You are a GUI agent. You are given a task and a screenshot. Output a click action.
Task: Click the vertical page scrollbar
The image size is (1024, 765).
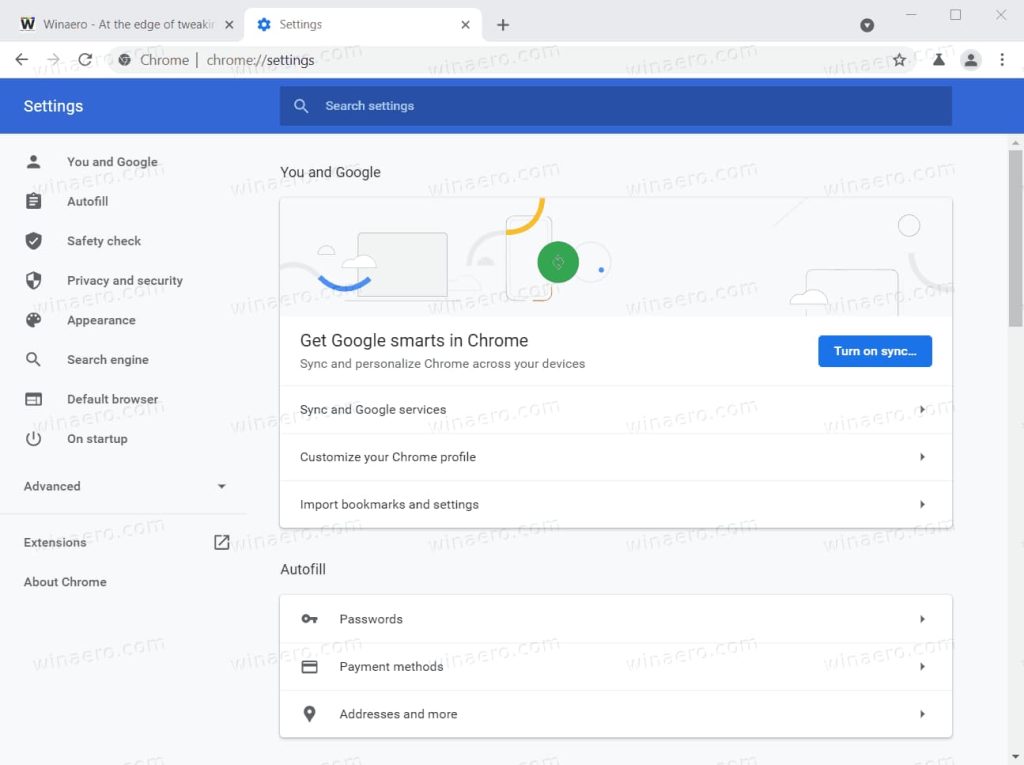1015,238
